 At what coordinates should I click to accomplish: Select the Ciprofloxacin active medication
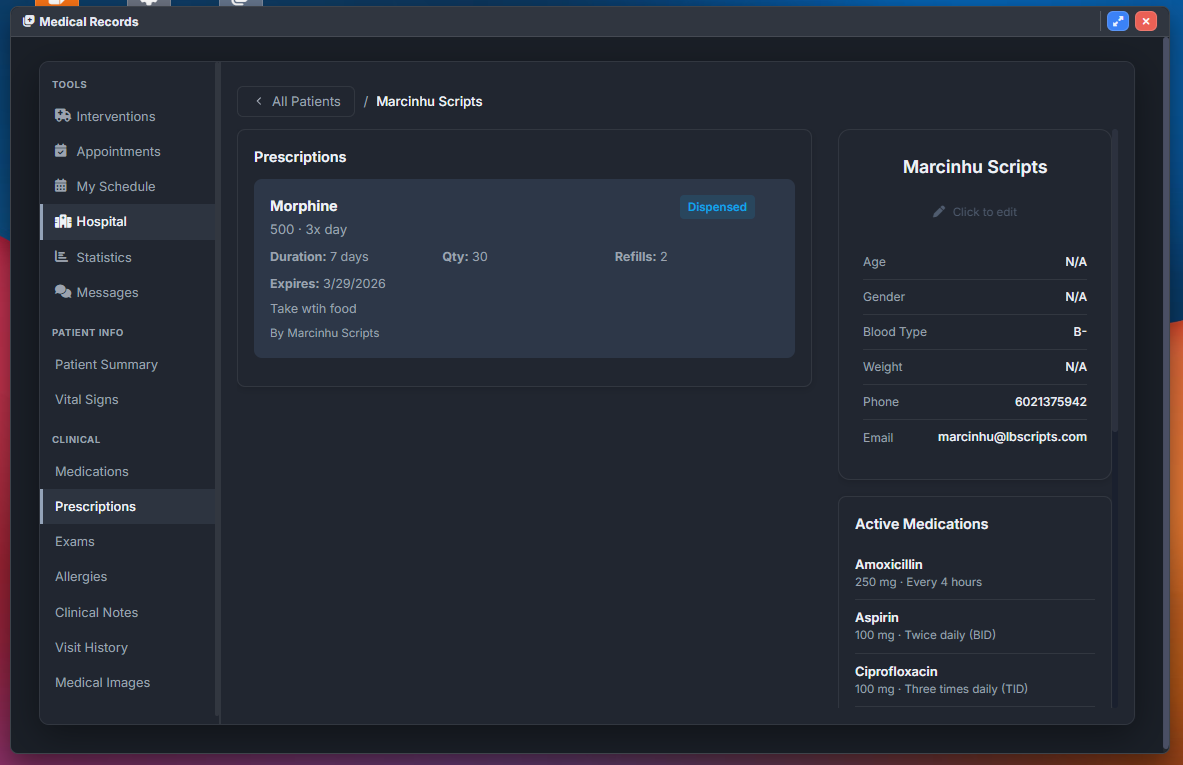click(x=975, y=680)
